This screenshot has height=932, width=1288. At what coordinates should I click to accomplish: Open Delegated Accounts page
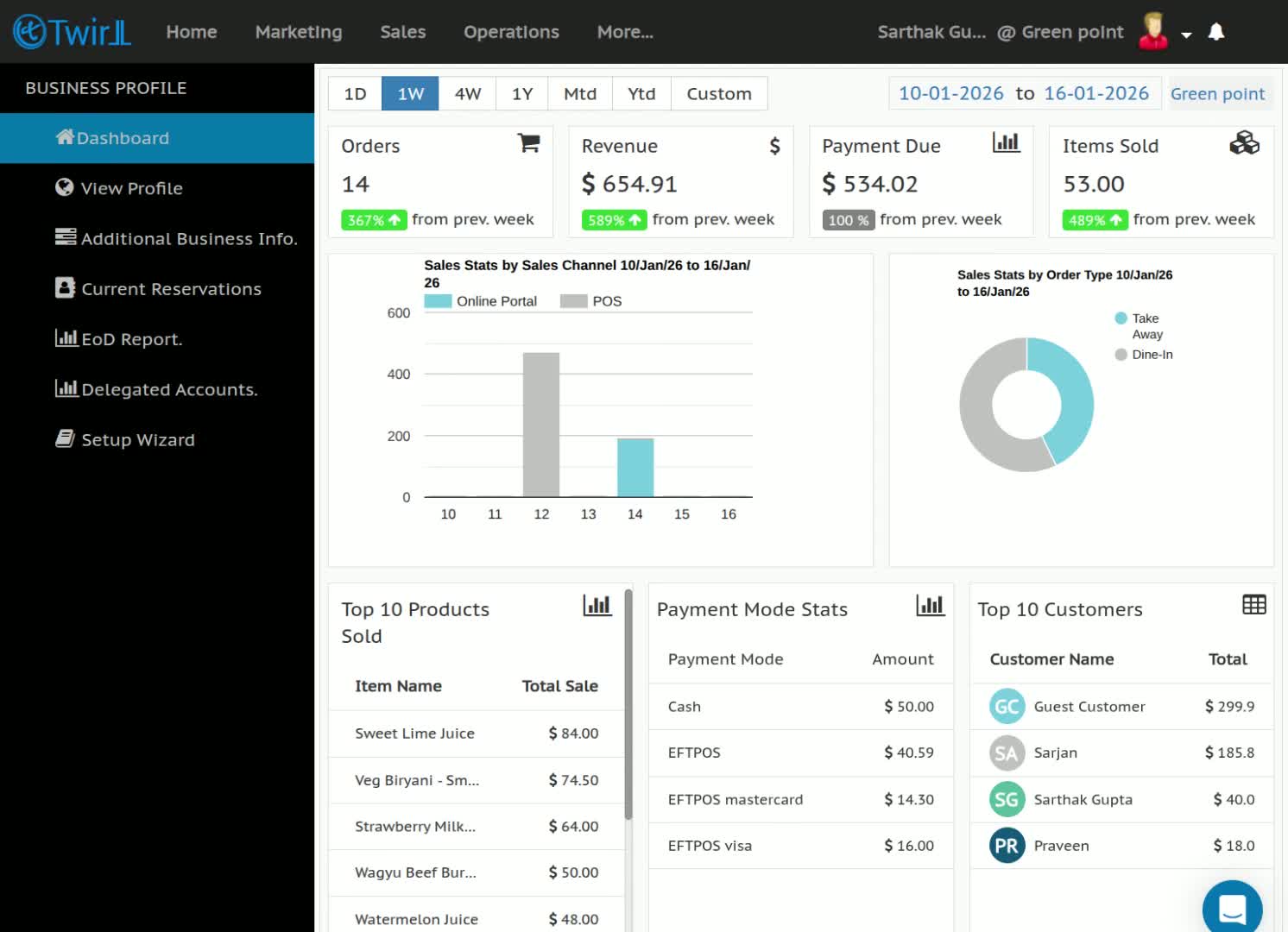(x=157, y=389)
